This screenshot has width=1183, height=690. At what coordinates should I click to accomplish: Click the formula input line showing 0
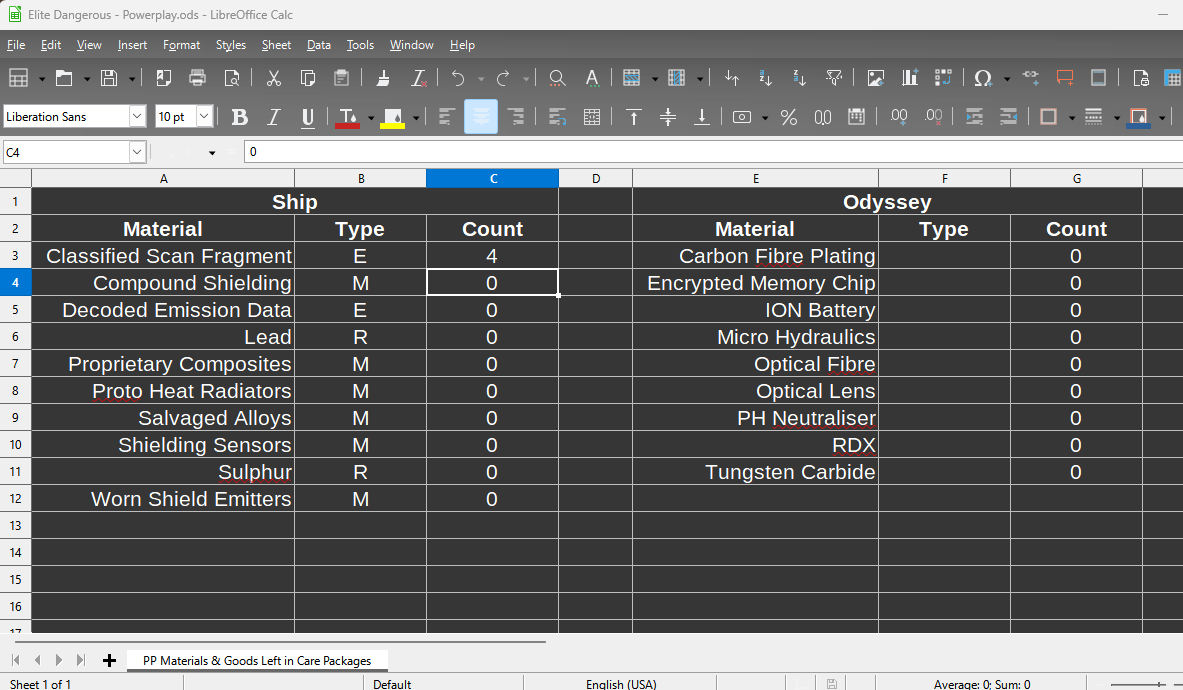point(713,152)
